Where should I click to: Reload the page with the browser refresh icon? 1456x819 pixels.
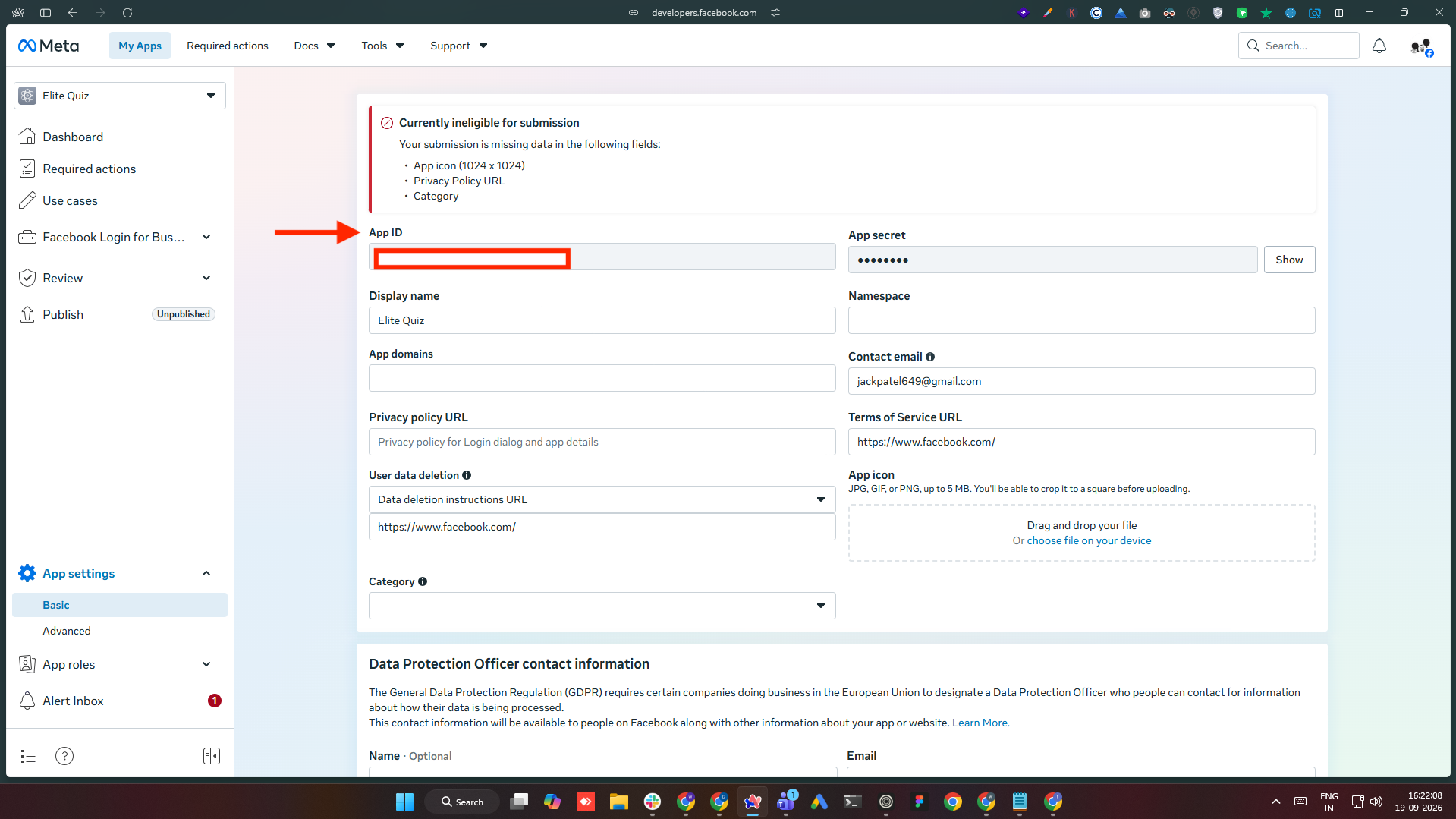point(127,13)
